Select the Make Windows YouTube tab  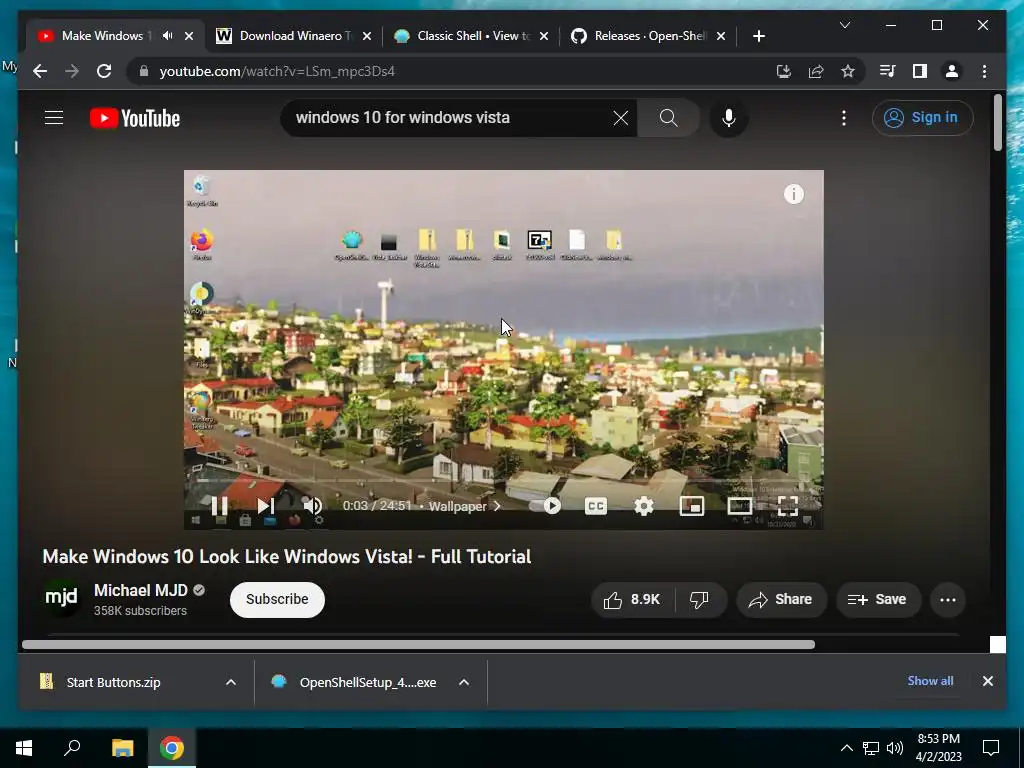tap(104, 36)
